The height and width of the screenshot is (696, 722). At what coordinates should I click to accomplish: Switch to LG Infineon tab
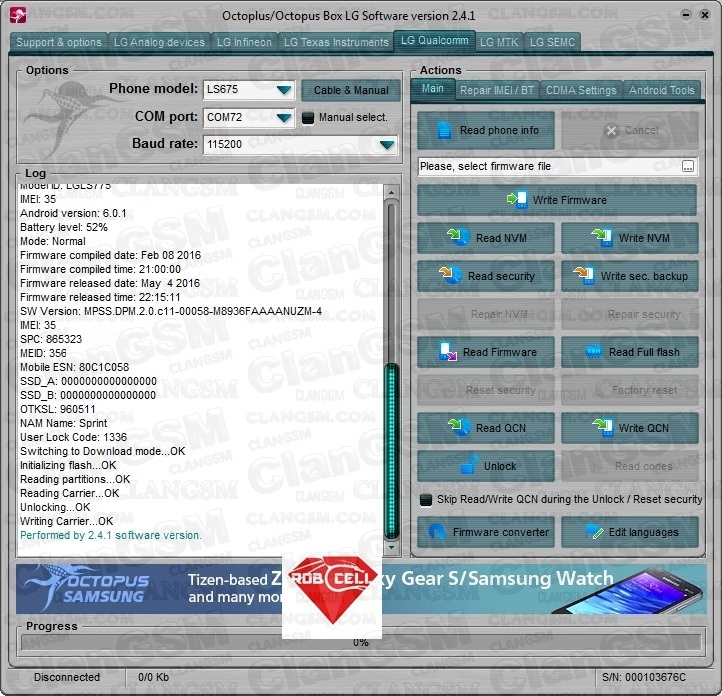[244, 42]
